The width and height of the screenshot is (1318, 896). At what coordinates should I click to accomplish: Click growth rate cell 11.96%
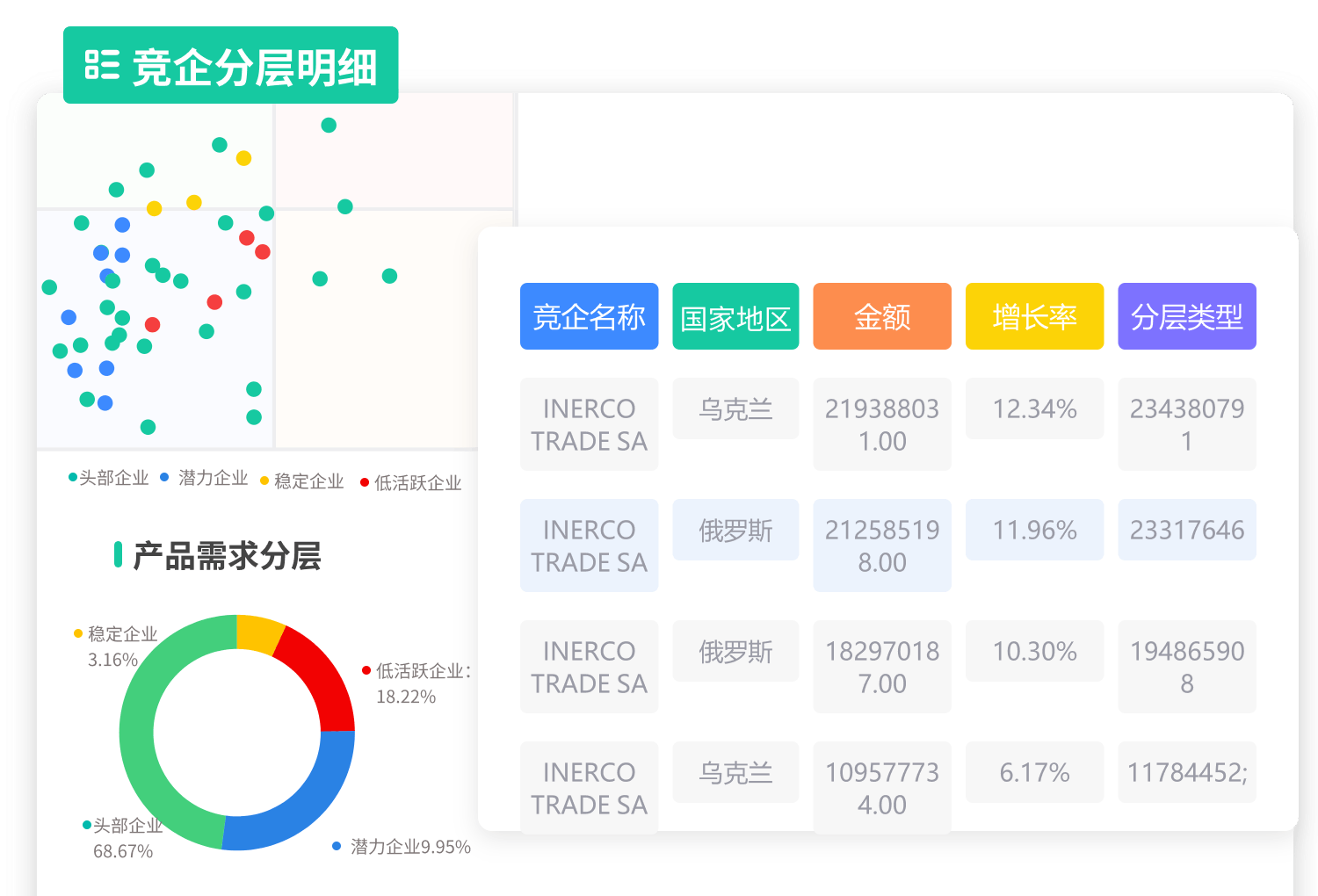tap(1034, 530)
